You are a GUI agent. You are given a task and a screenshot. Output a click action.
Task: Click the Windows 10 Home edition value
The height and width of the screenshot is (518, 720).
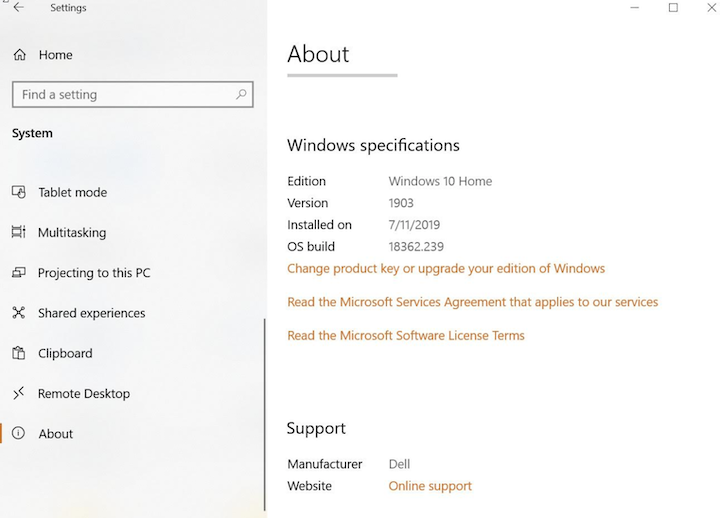tap(440, 181)
